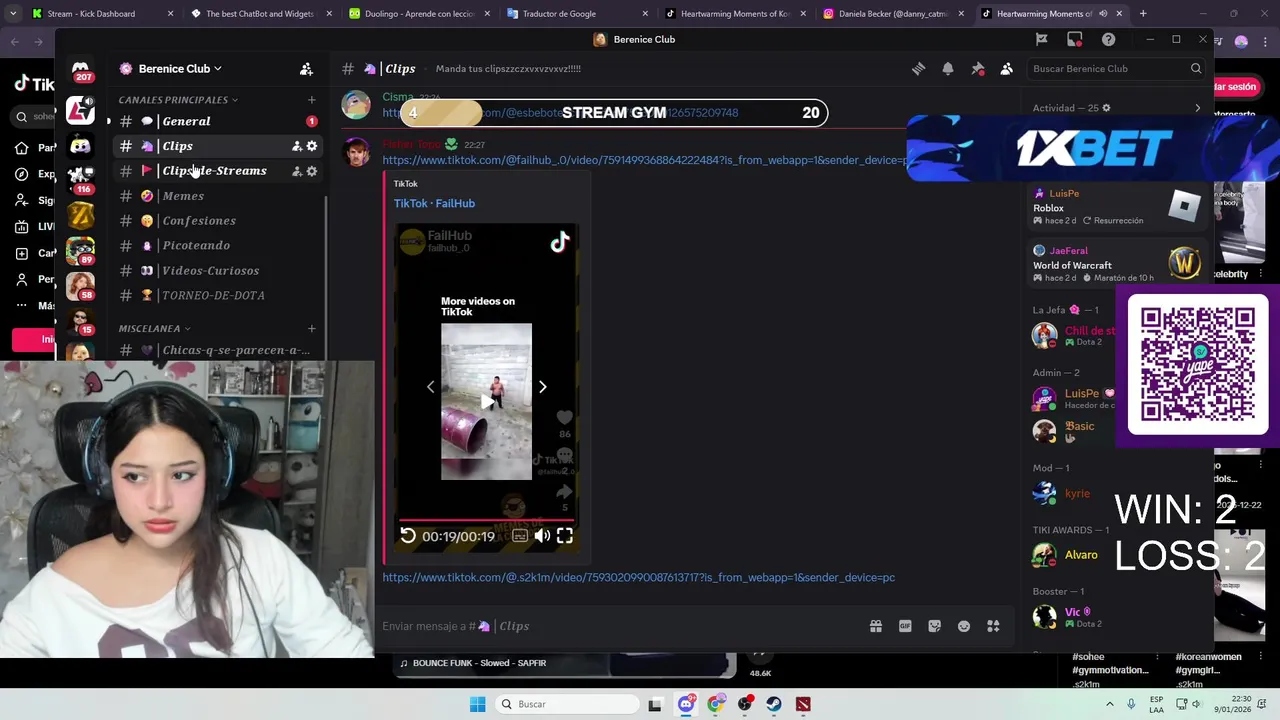
Task: Edit Clips channel gear icon
Action: (x=312, y=146)
